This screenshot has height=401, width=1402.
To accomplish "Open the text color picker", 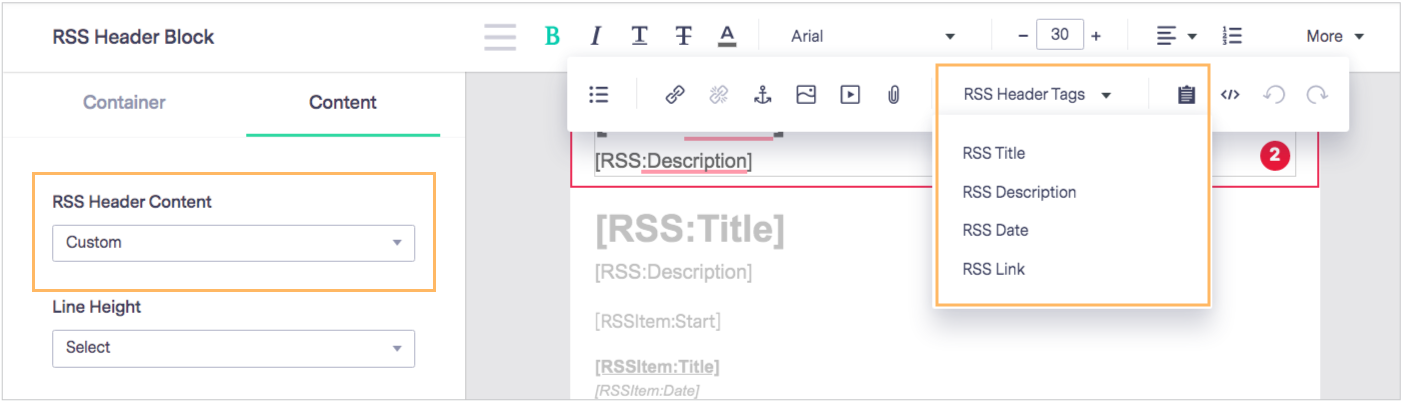I will (x=727, y=36).
